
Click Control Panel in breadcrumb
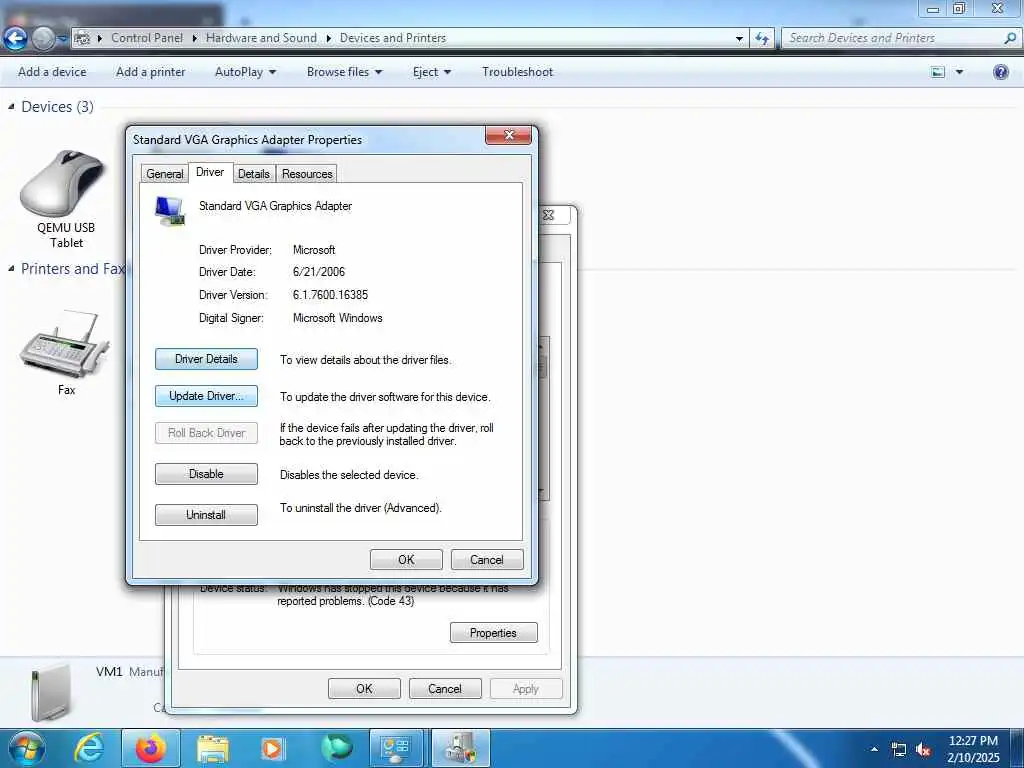click(147, 38)
